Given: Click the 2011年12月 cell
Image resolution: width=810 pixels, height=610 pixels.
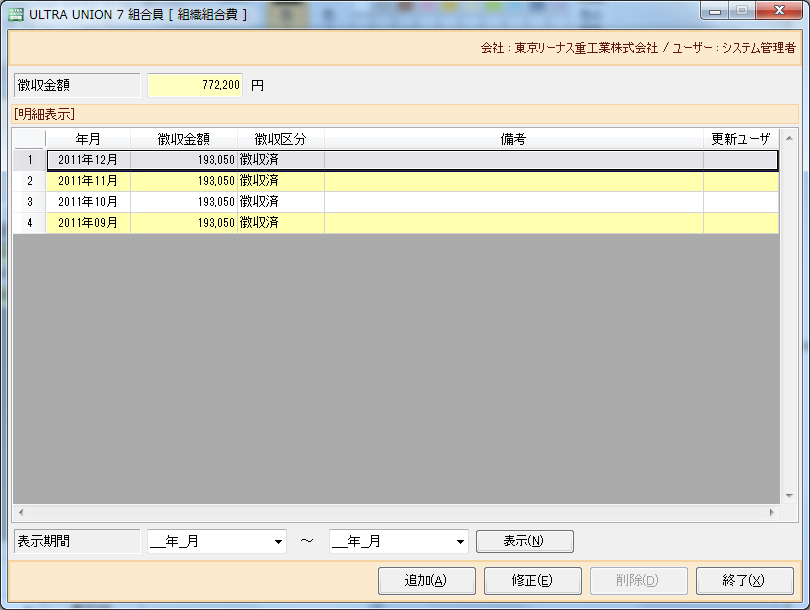Looking at the screenshot, I should (88, 160).
